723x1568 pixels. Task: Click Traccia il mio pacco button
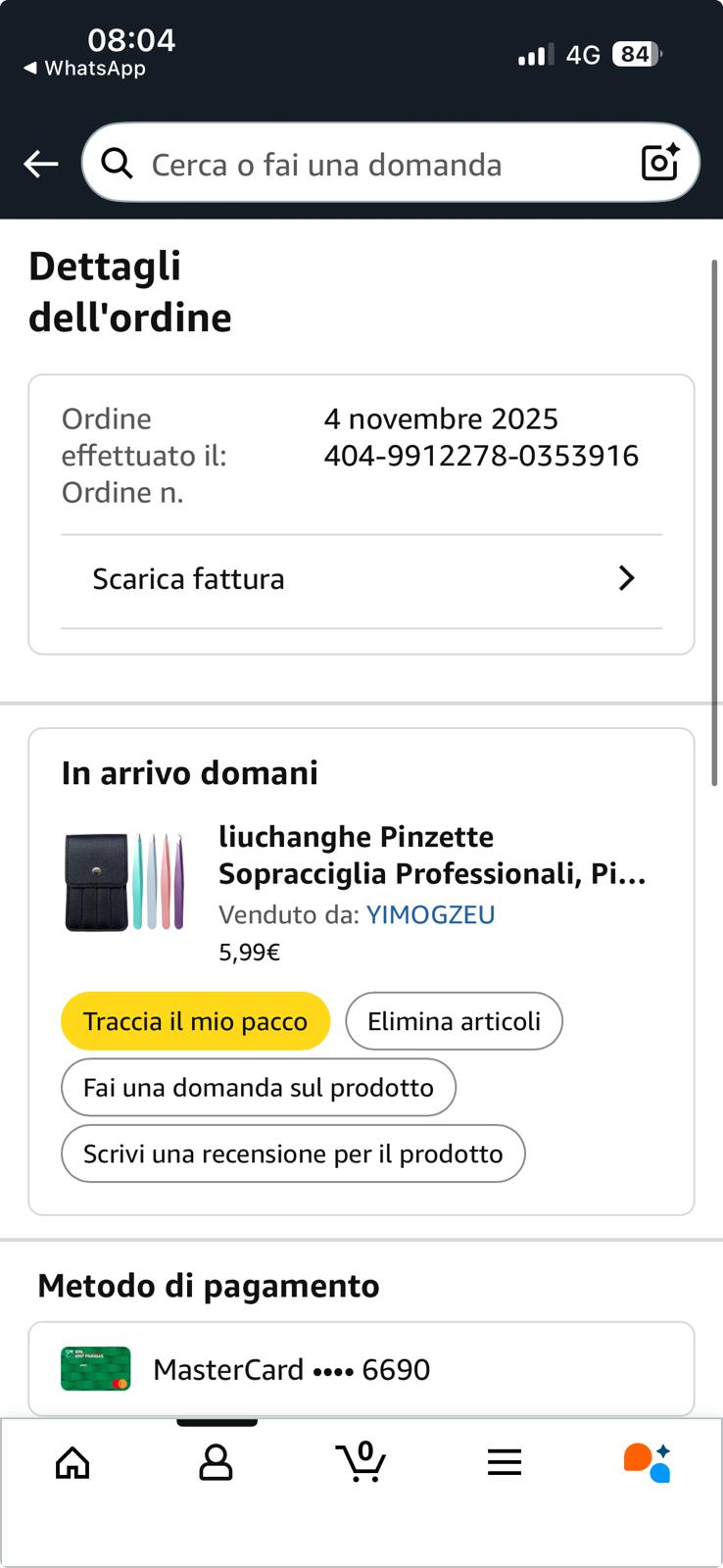pyautogui.click(x=195, y=1021)
